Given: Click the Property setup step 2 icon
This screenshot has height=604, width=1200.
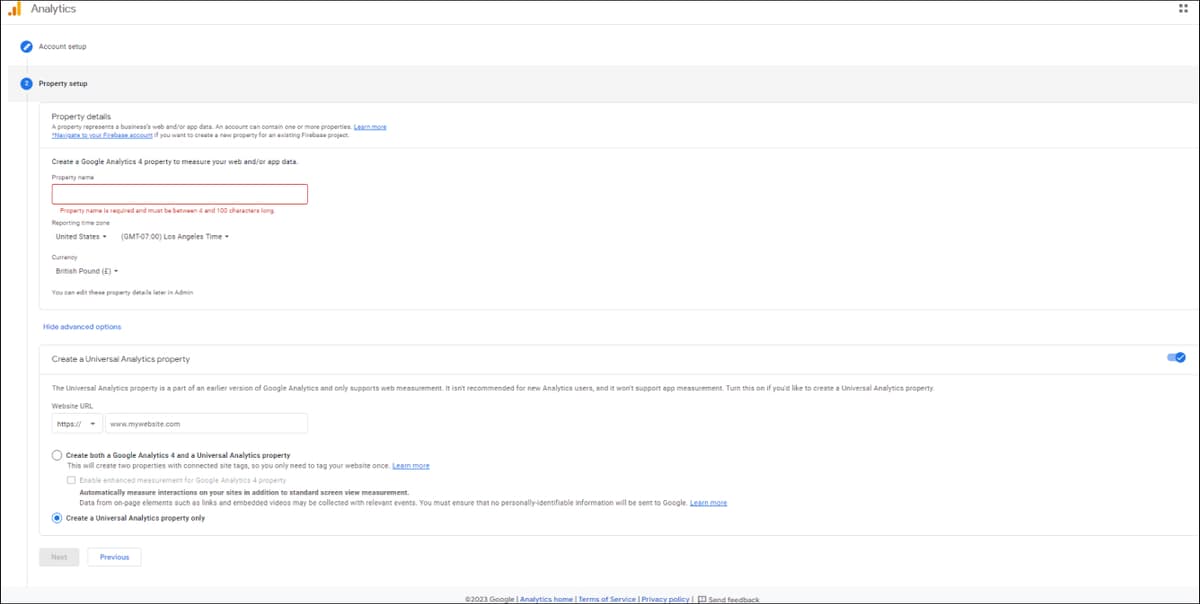Looking at the screenshot, I should pos(27,83).
